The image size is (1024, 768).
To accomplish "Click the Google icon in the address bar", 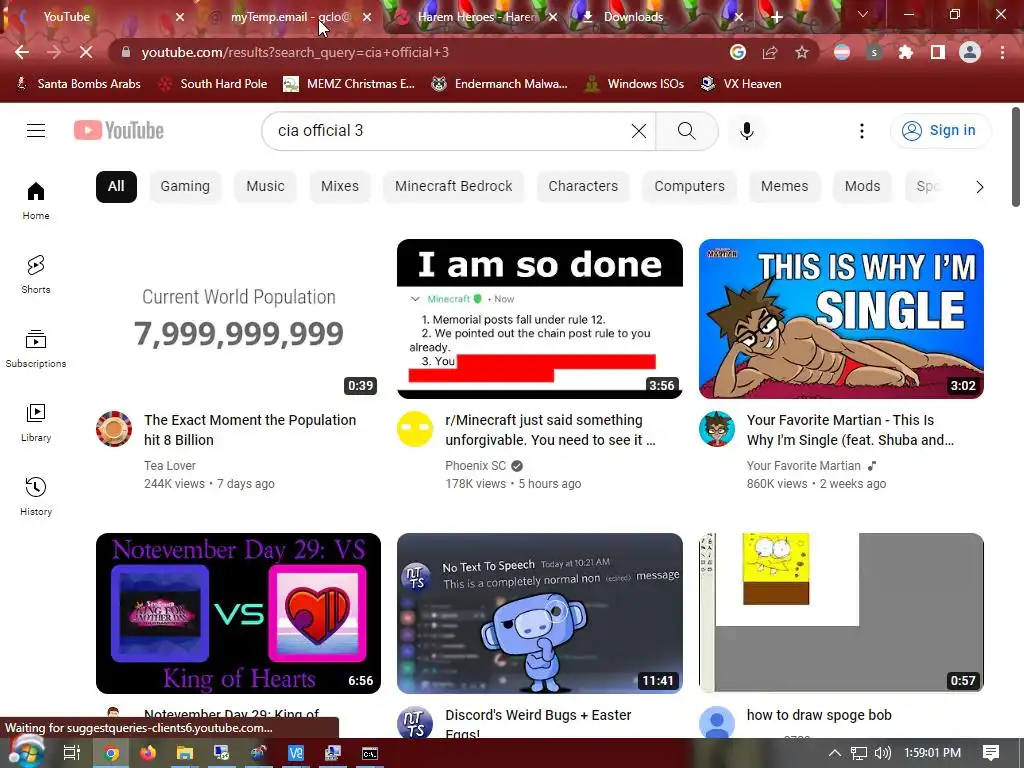I will click(738, 52).
